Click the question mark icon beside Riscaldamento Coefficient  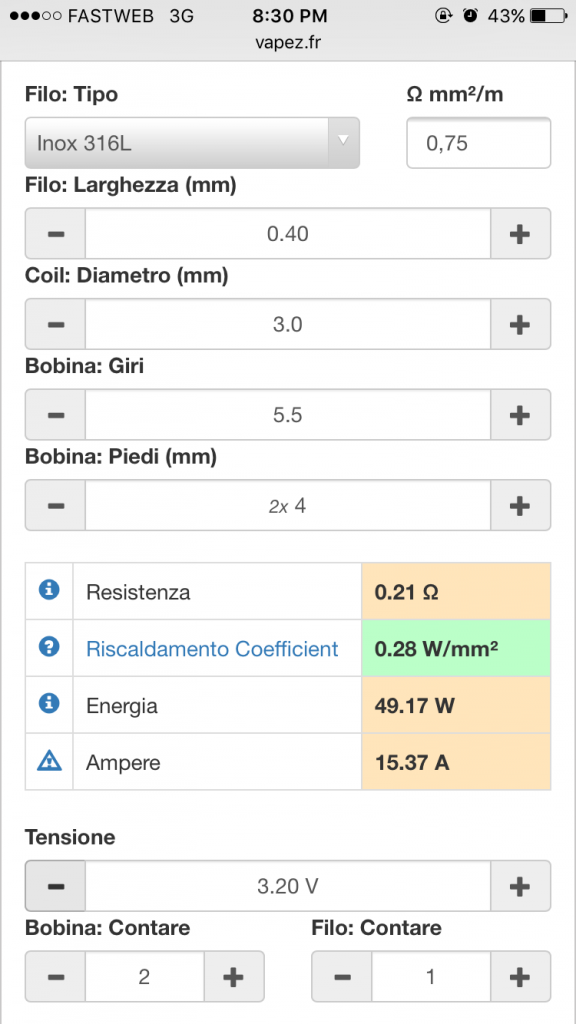[x=49, y=647]
